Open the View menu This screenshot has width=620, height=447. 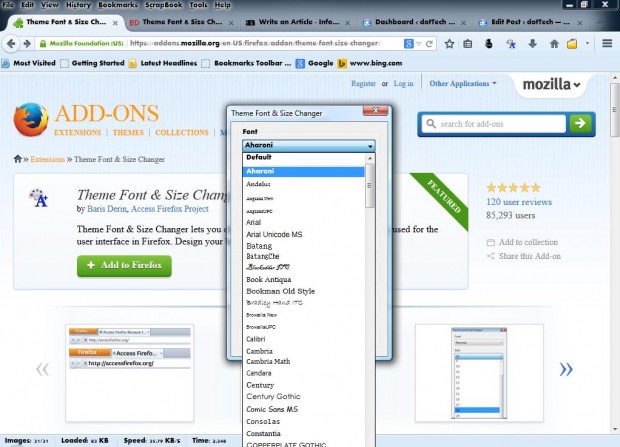pyautogui.click(x=50, y=5)
